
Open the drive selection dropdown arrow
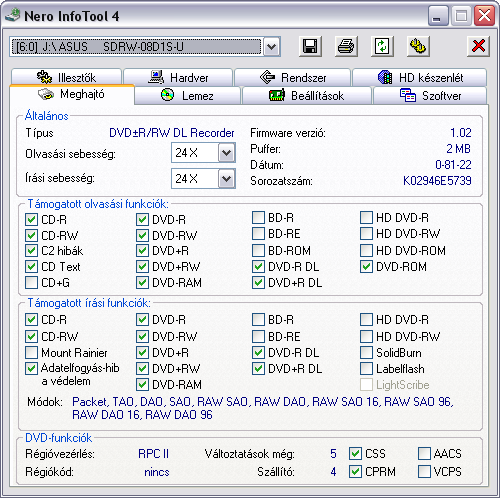coord(272,47)
